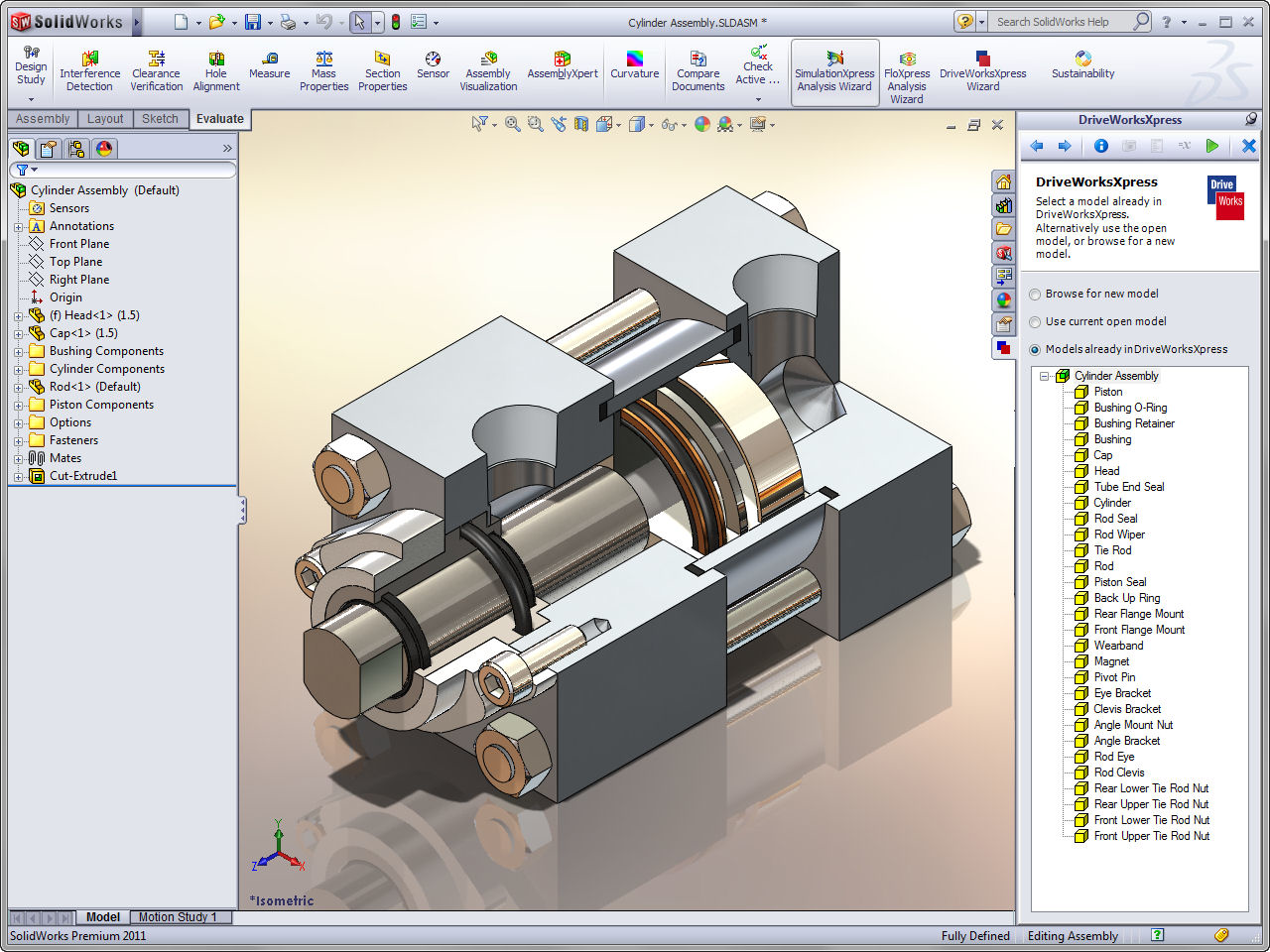
Task: Open the Motion Study 1 tab
Action: point(181,916)
